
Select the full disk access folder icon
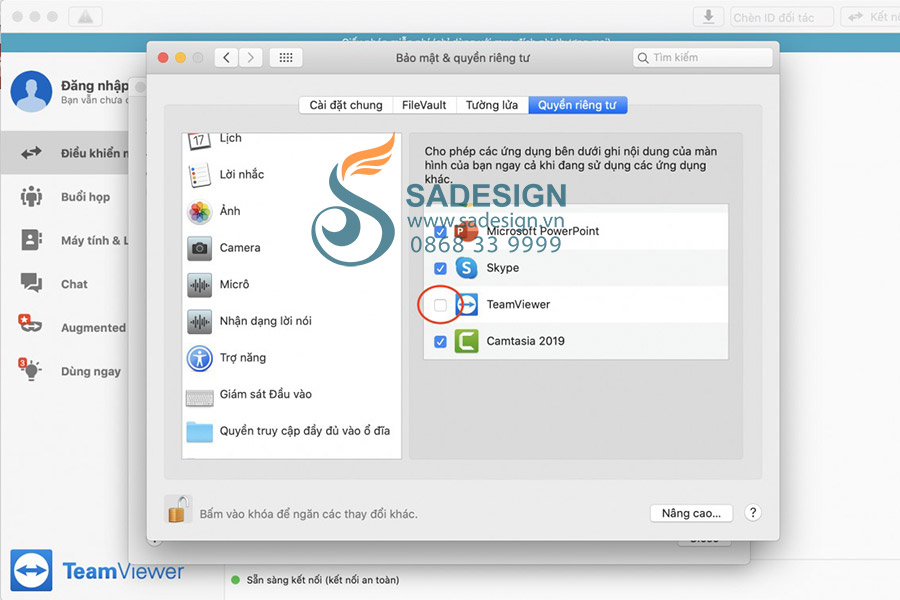pyautogui.click(x=200, y=432)
